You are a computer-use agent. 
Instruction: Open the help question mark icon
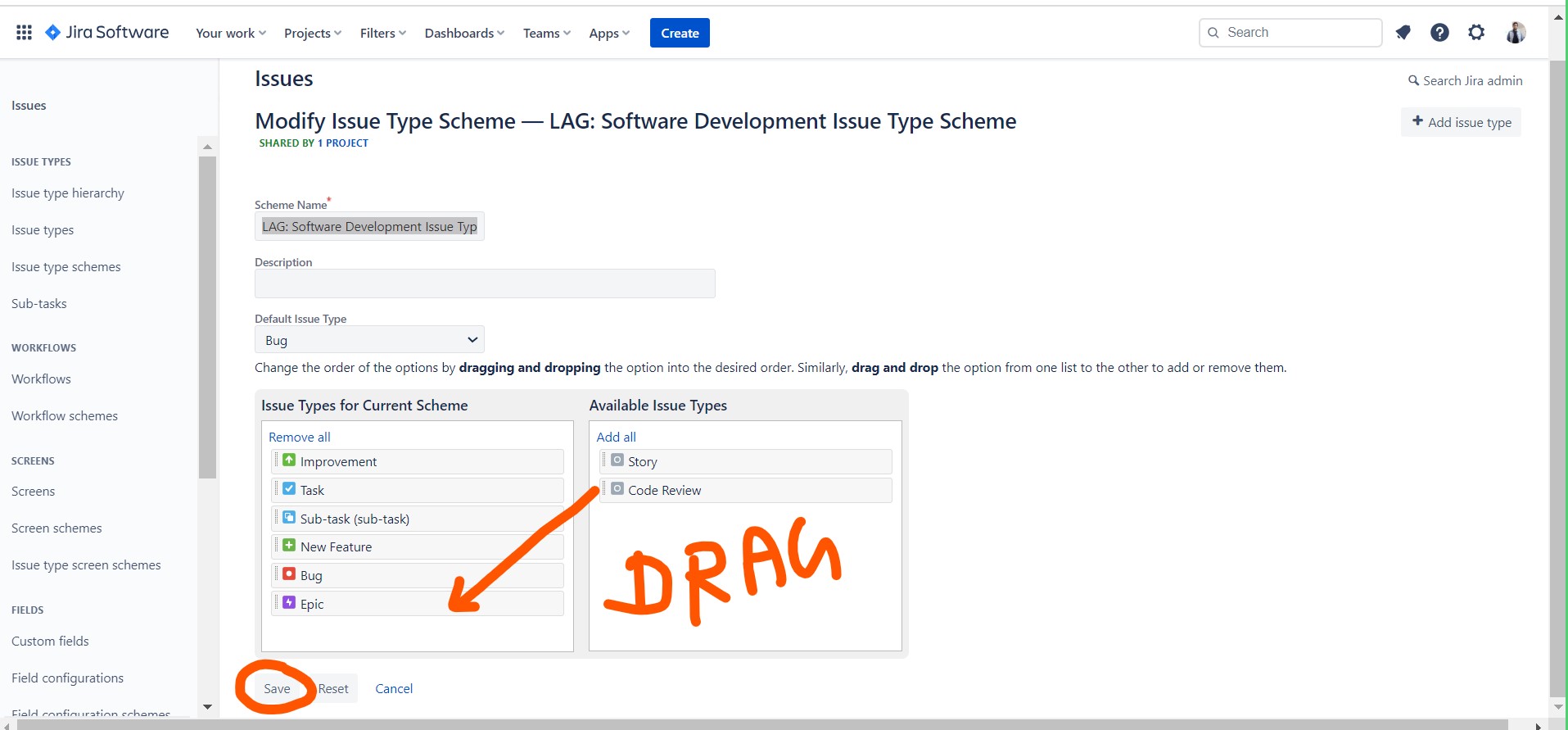1439,33
